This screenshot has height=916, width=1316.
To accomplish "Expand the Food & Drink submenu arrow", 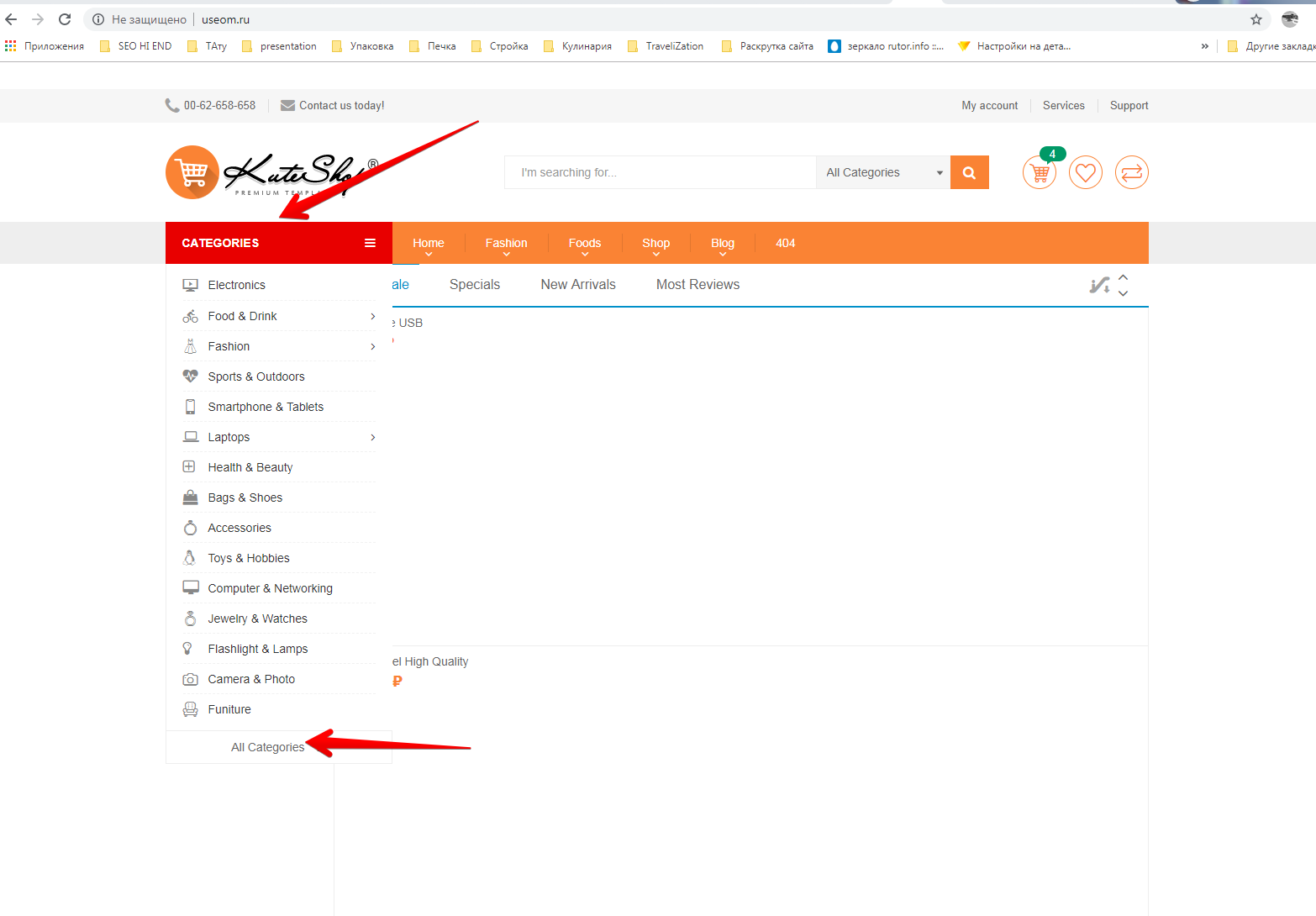I will click(372, 316).
